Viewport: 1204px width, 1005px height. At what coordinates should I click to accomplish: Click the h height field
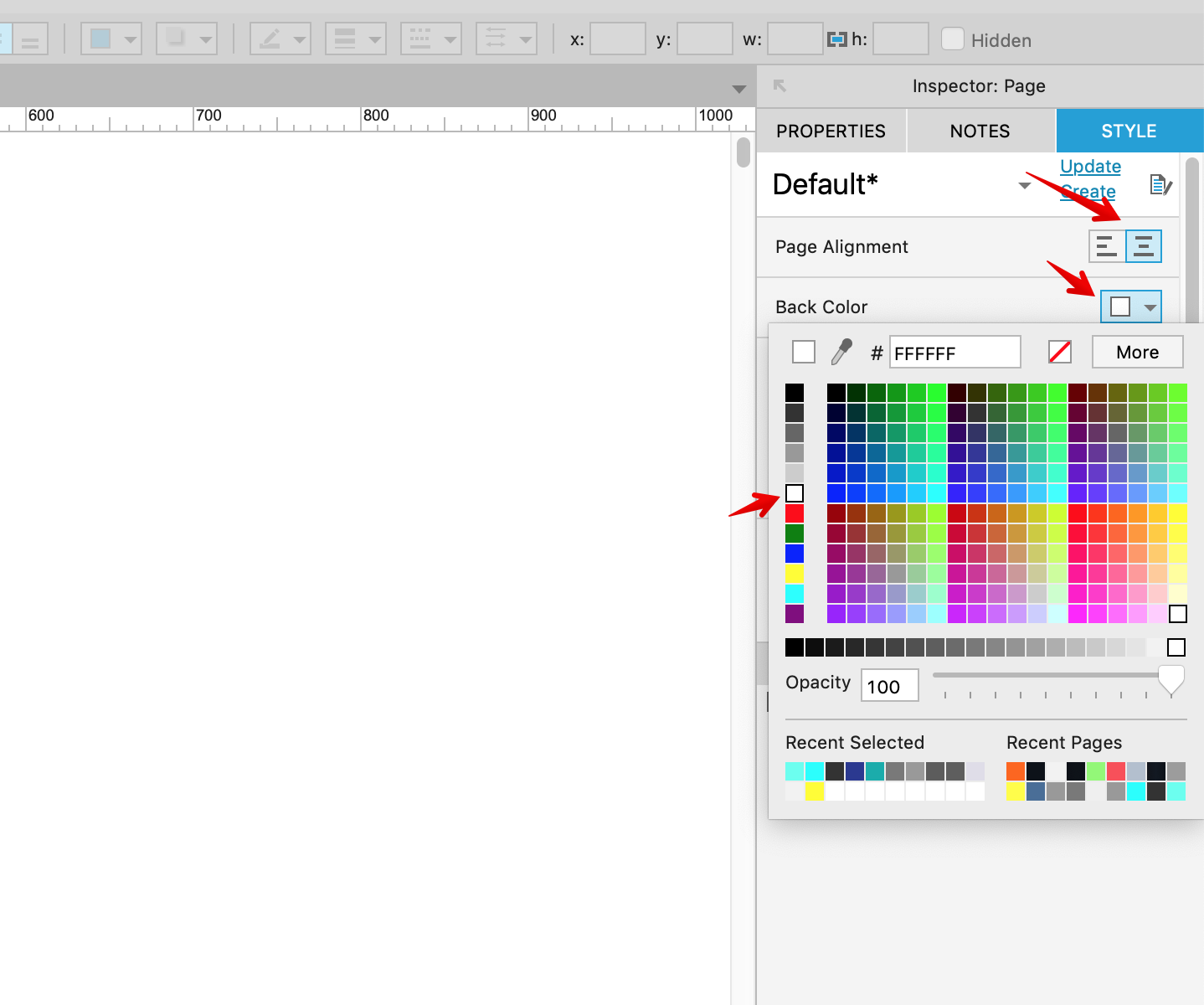point(901,39)
